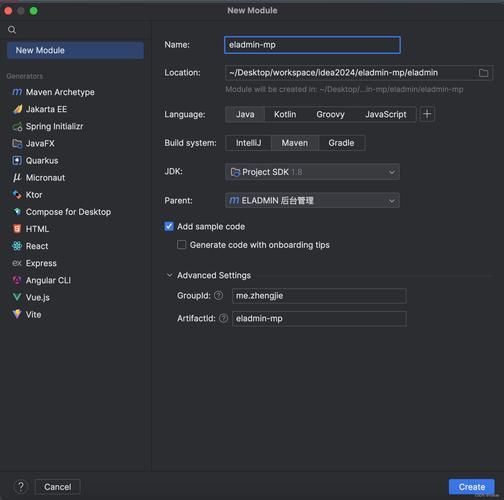Image resolution: width=504 pixels, height=500 pixels.
Task: Click the Angular CLI icon
Action: pos(17,280)
